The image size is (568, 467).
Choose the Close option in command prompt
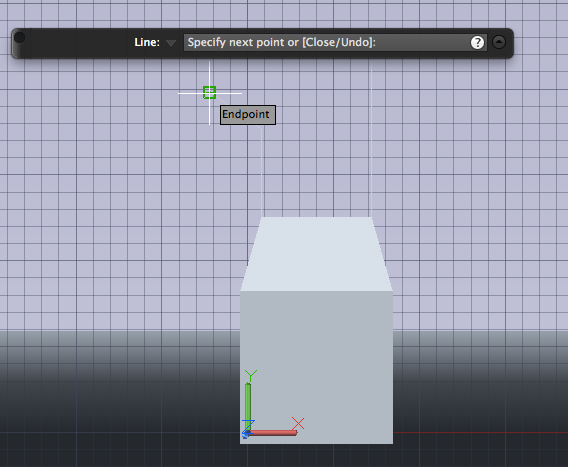(x=320, y=42)
